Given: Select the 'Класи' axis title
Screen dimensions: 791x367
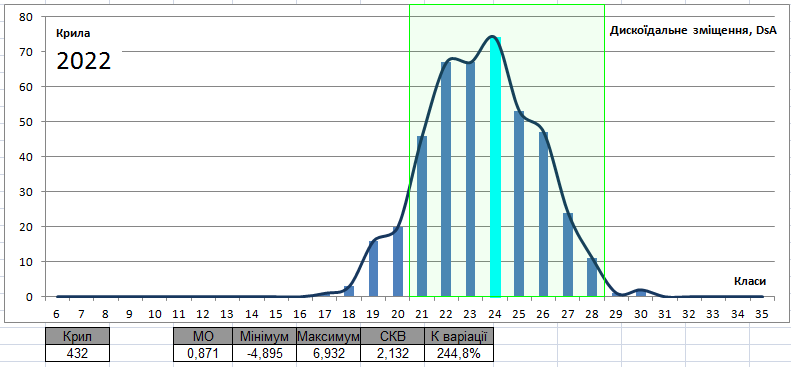Looking at the screenshot, I should (x=750, y=282).
